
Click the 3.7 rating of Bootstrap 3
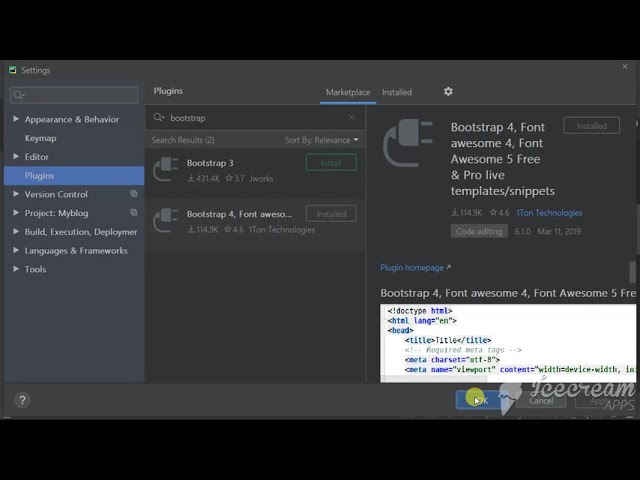coord(235,178)
